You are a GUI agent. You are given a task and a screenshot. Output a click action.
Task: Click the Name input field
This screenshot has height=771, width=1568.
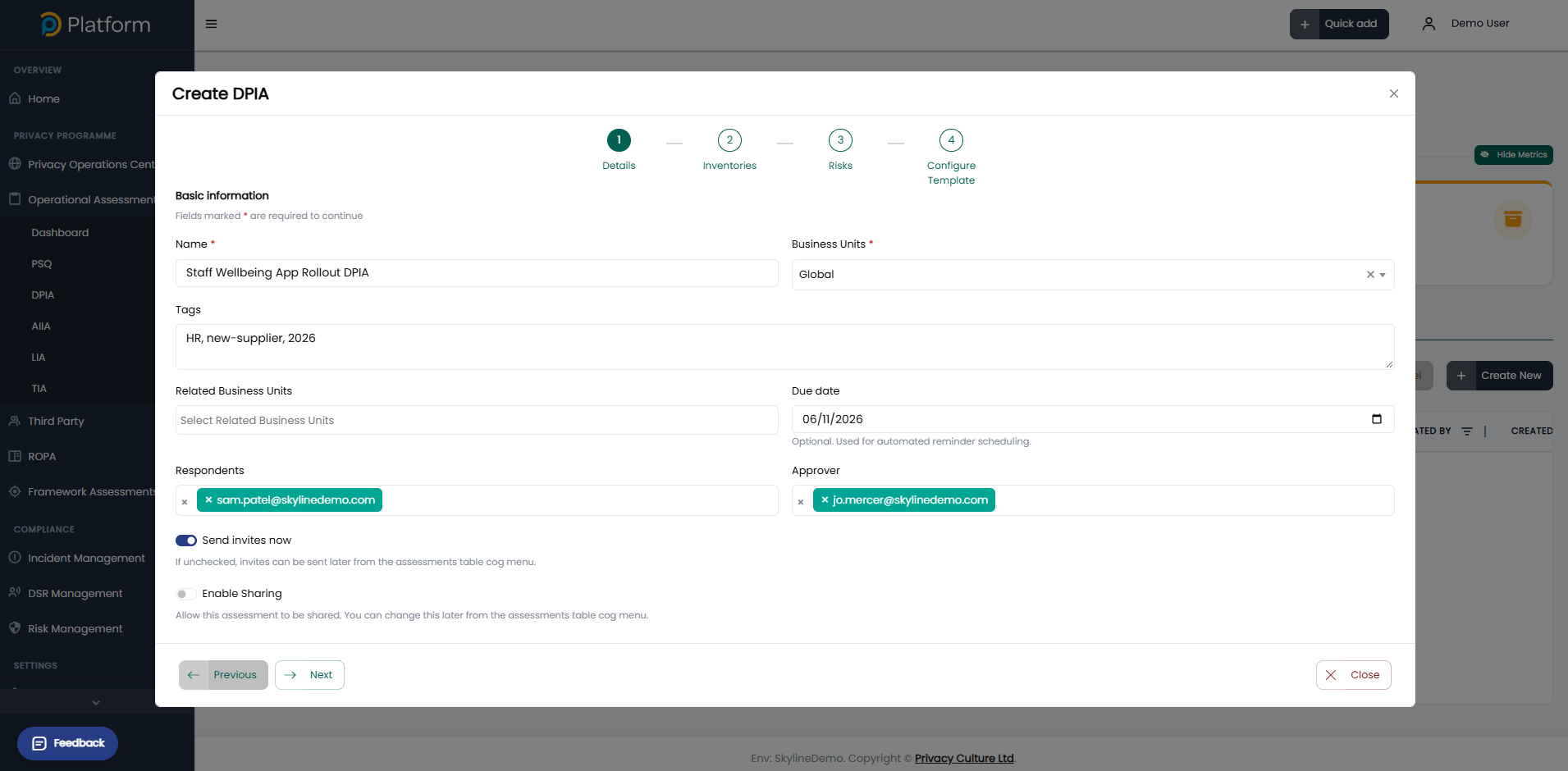(x=477, y=273)
